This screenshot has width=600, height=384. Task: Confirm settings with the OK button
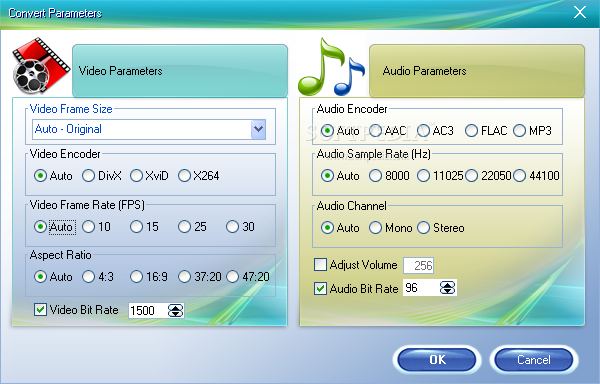(437, 360)
